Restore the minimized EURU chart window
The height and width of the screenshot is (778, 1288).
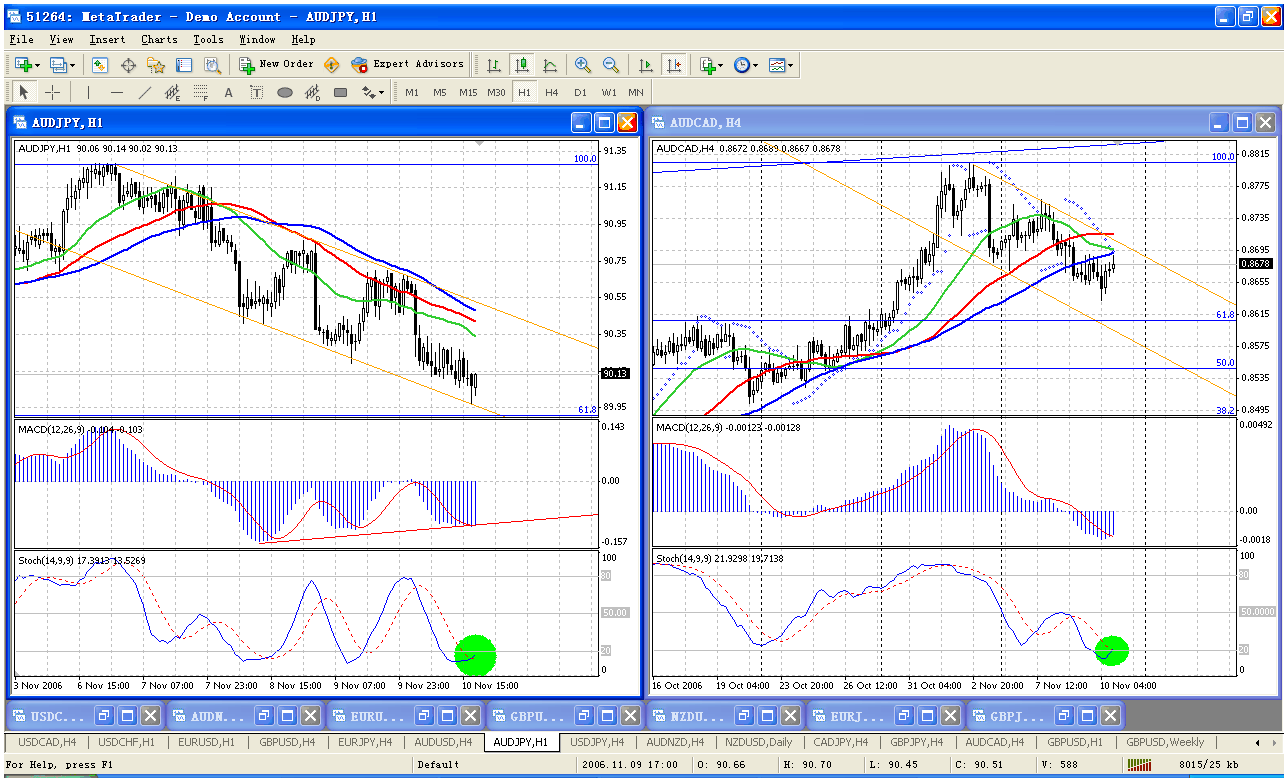point(425,716)
